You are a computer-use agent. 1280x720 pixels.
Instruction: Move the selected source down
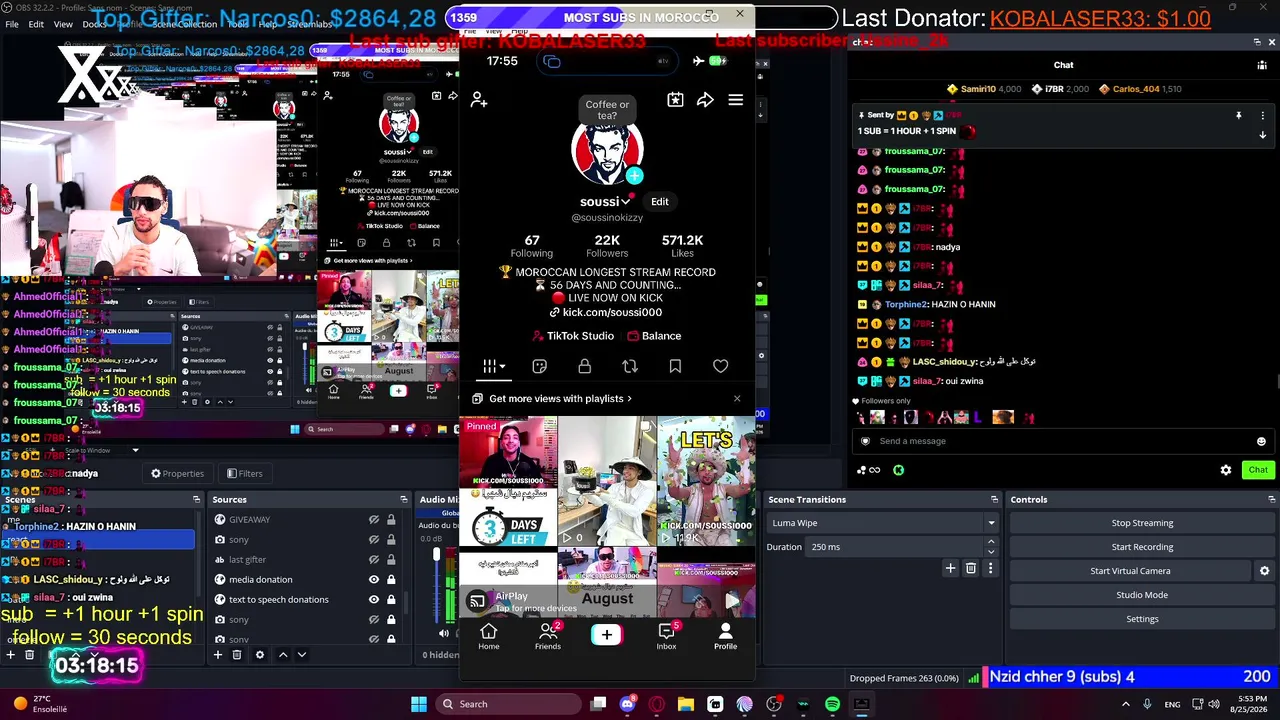click(301, 655)
